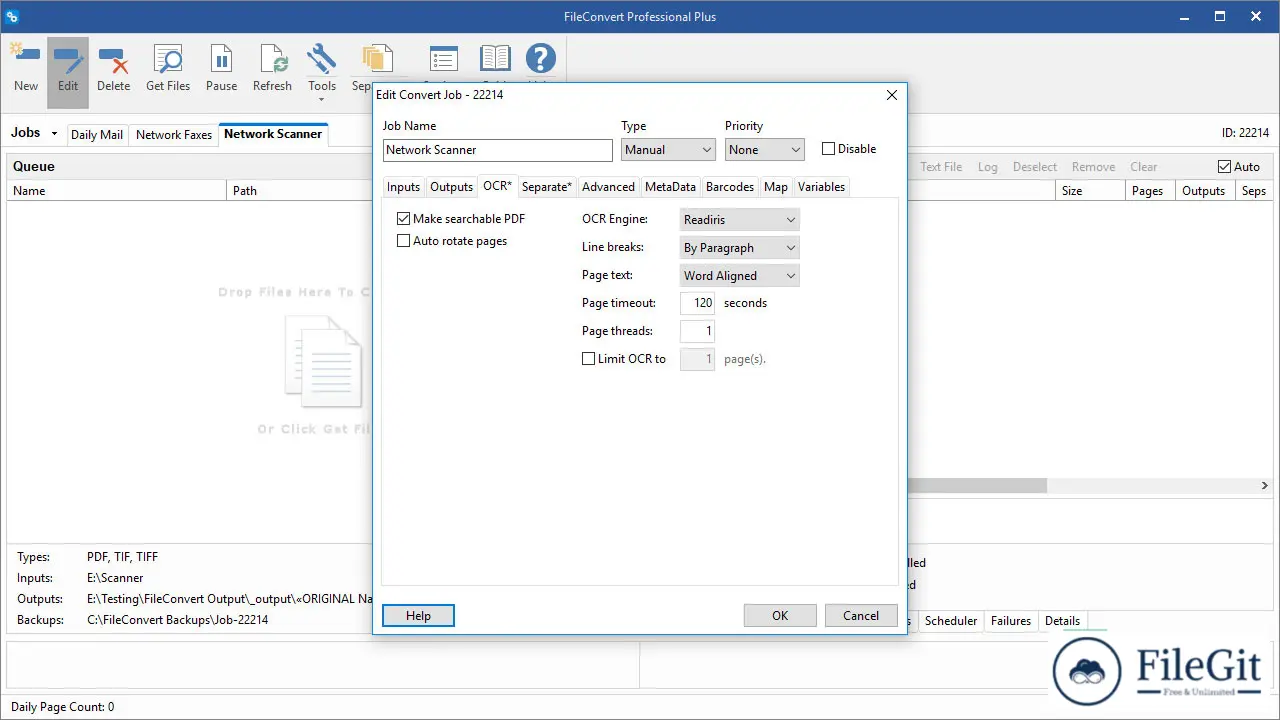Click the 'ID: 22214' label
The width and height of the screenshot is (1280, 720).
(1245, 133)
